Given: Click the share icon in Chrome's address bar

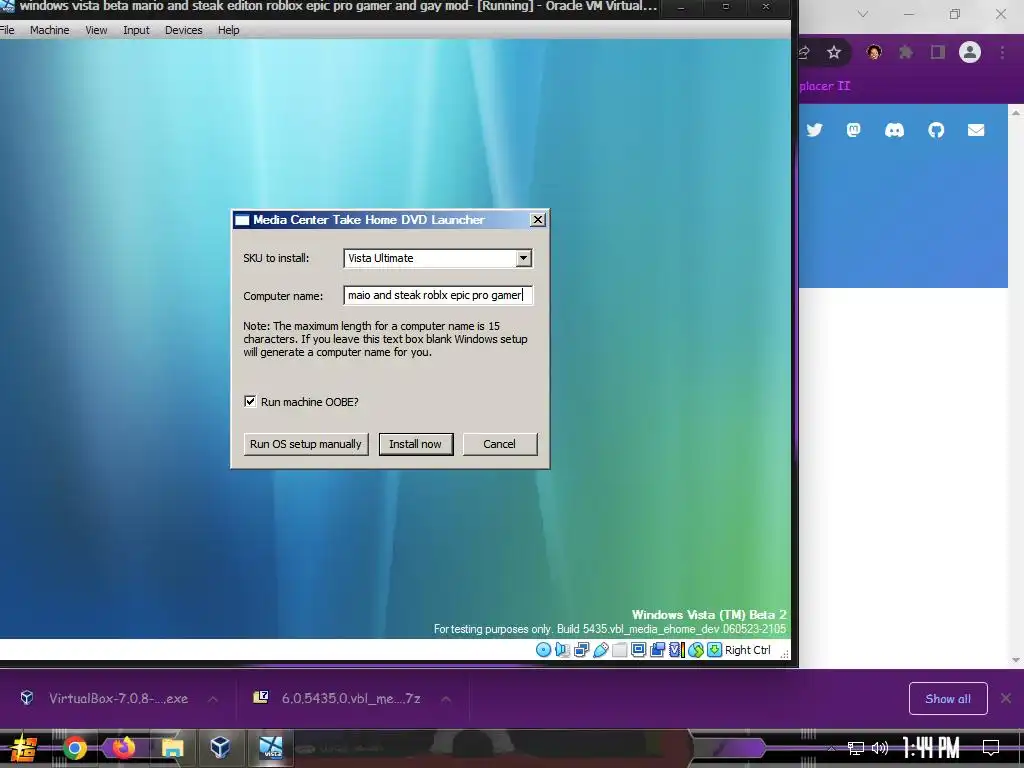Looking at the screenshot, I should coord(804,53).
